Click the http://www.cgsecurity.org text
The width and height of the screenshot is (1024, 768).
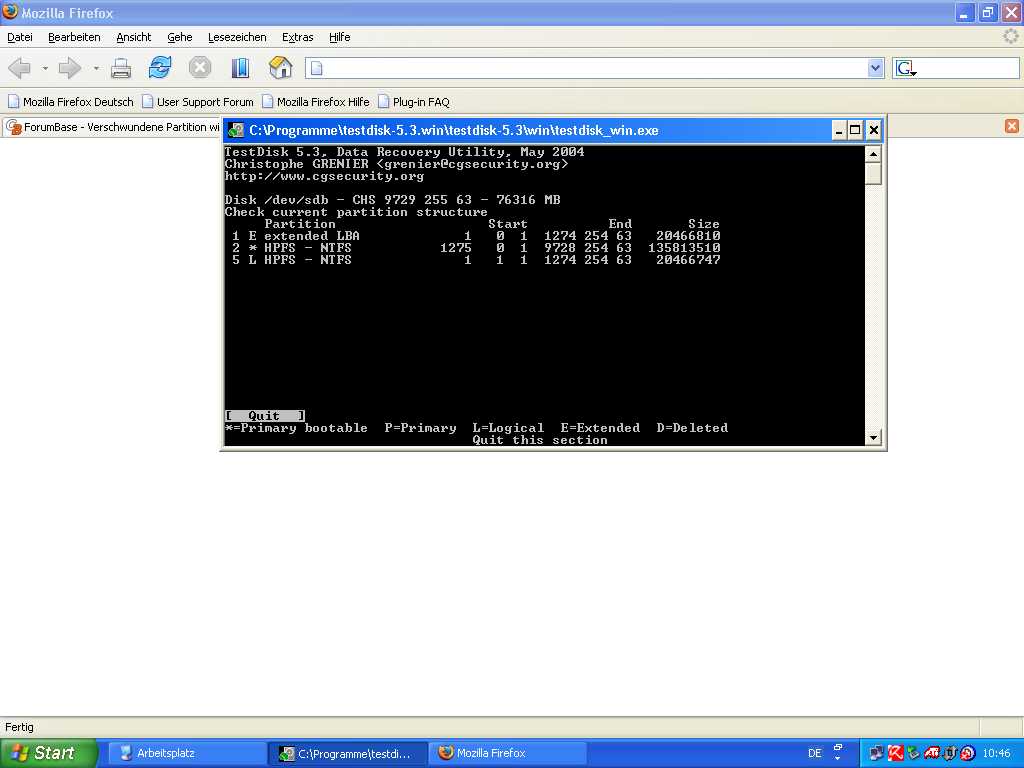click(325, 176)
